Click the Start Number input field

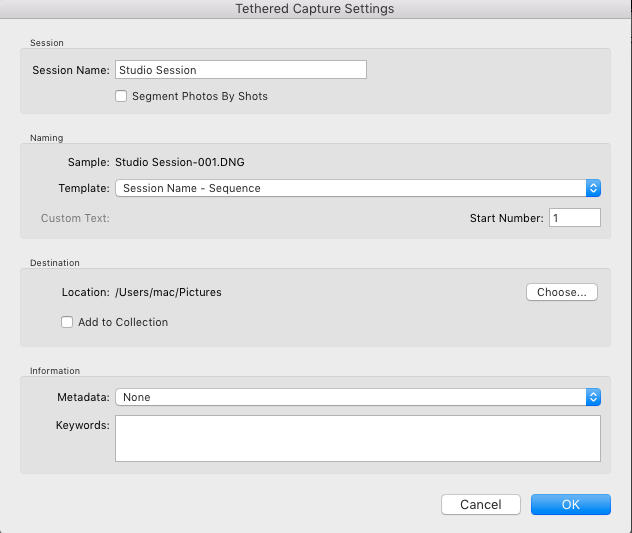(x=574, y=218)
